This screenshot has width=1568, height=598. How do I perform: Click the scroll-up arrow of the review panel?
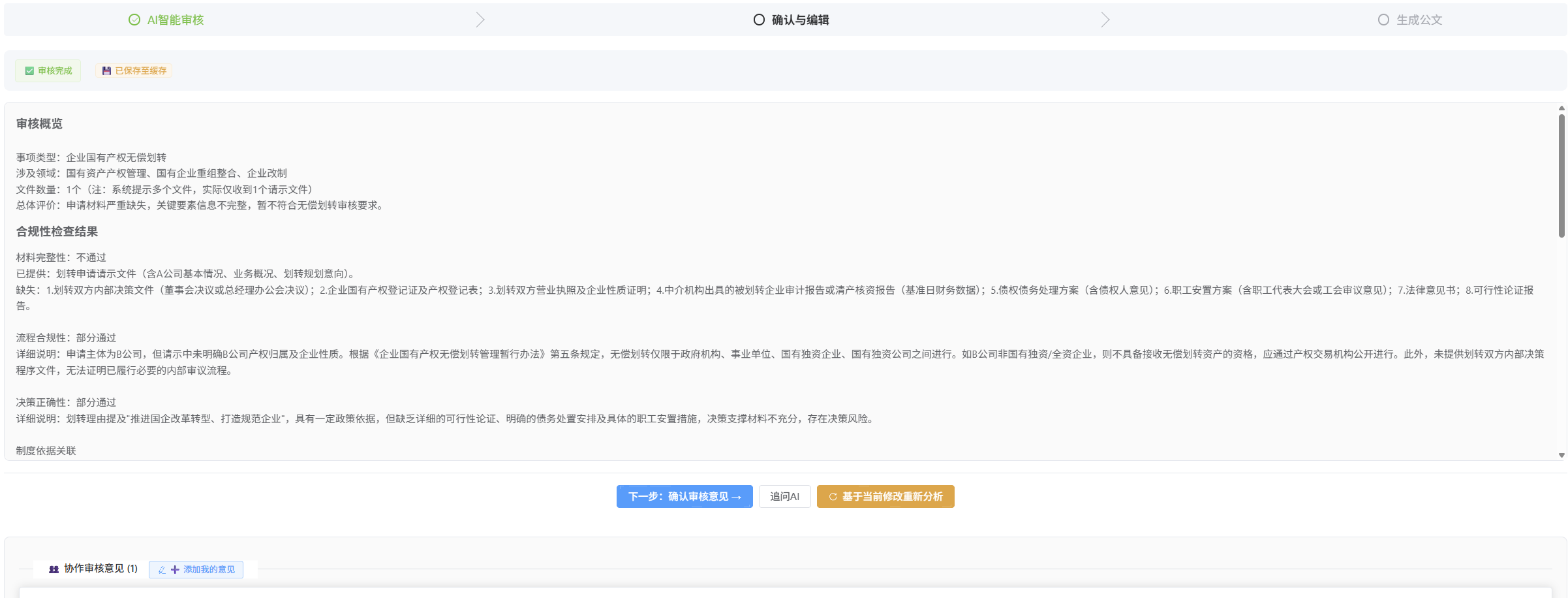coord(1561,108)
